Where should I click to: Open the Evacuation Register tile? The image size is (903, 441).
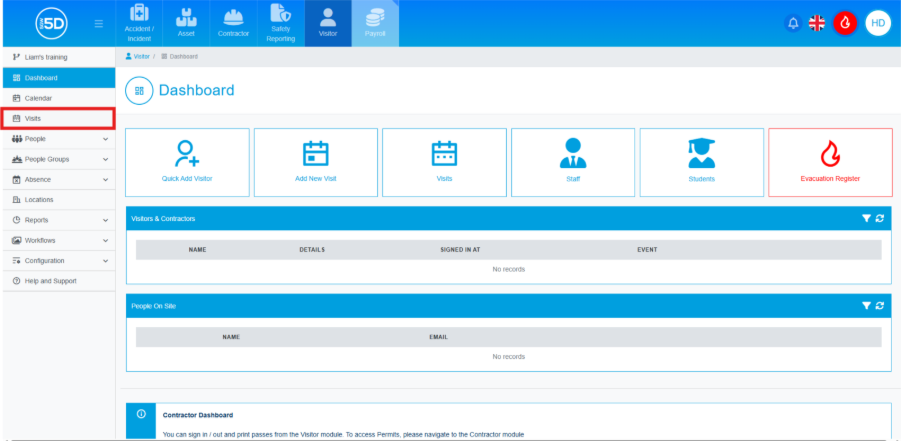830,162
